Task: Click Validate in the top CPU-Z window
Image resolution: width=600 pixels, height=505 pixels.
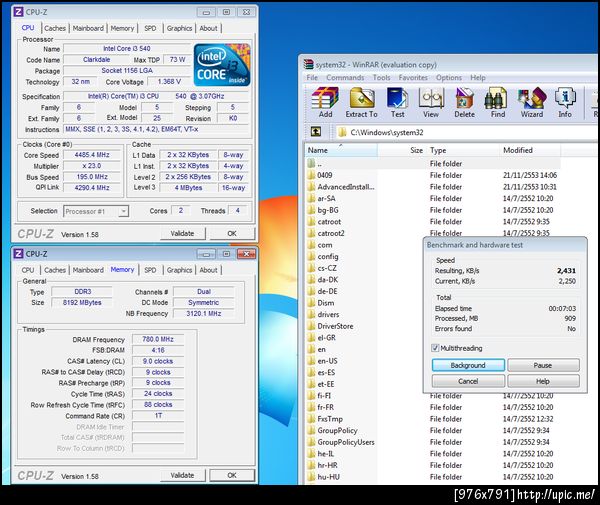Action: coord(182,233)
